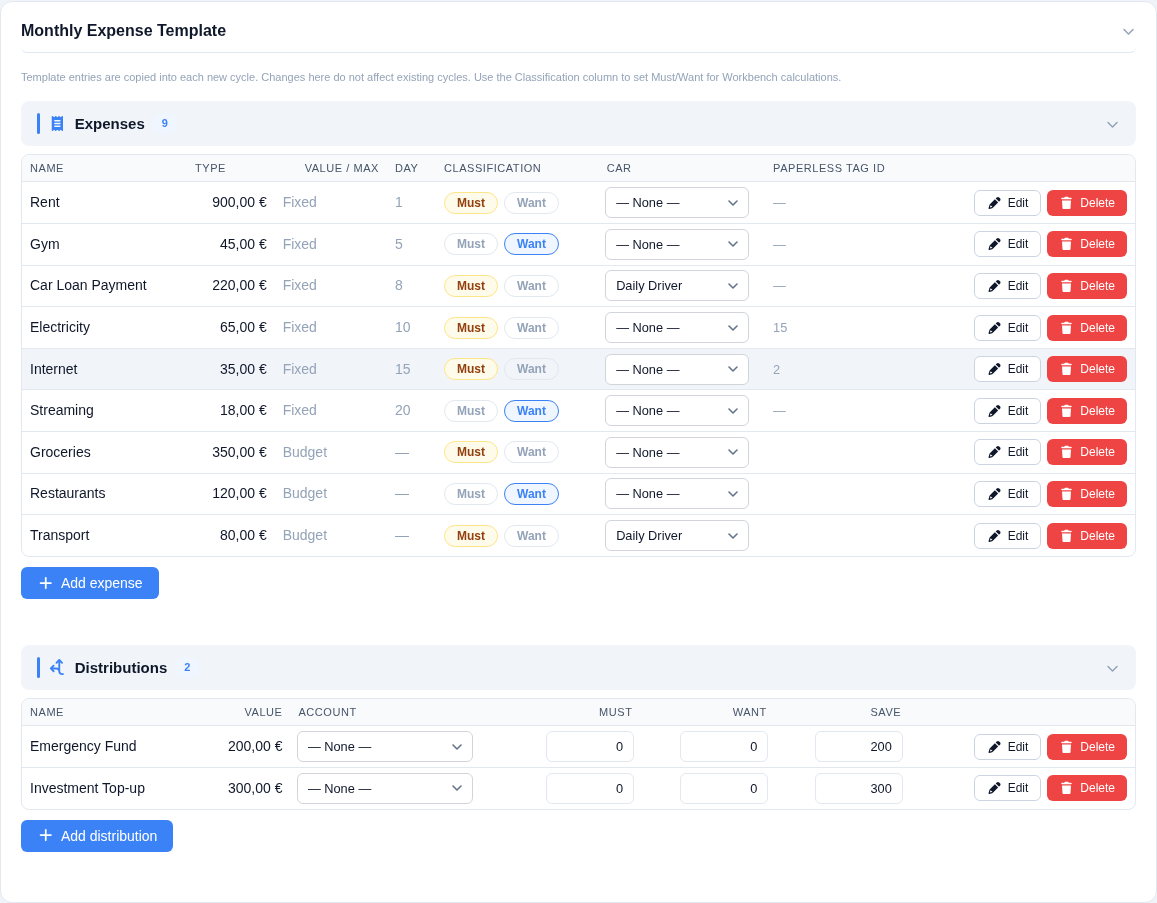This screenshot has height=903, width=1157.
Task: Click pencil icon in Restaurants row
Action: [995, 494]
